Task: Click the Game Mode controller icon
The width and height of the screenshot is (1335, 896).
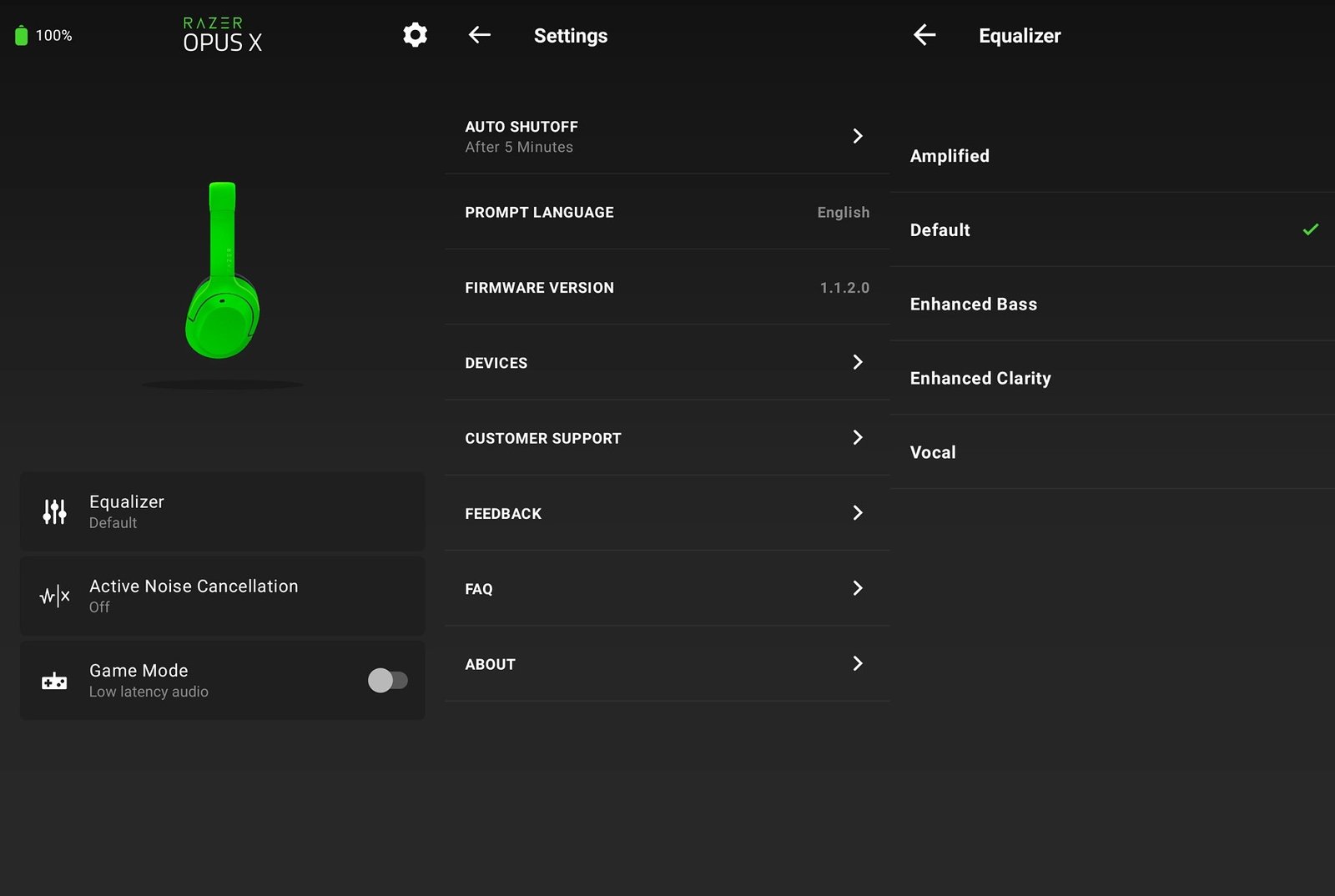Action: tap(54, 682)
